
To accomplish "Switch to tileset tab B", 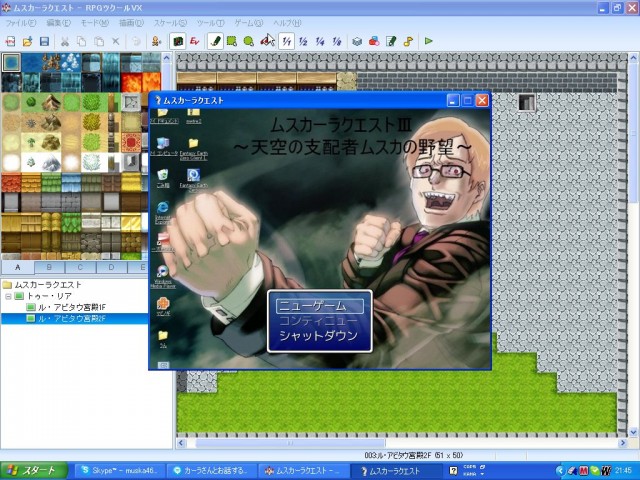I will click(49, 267).
